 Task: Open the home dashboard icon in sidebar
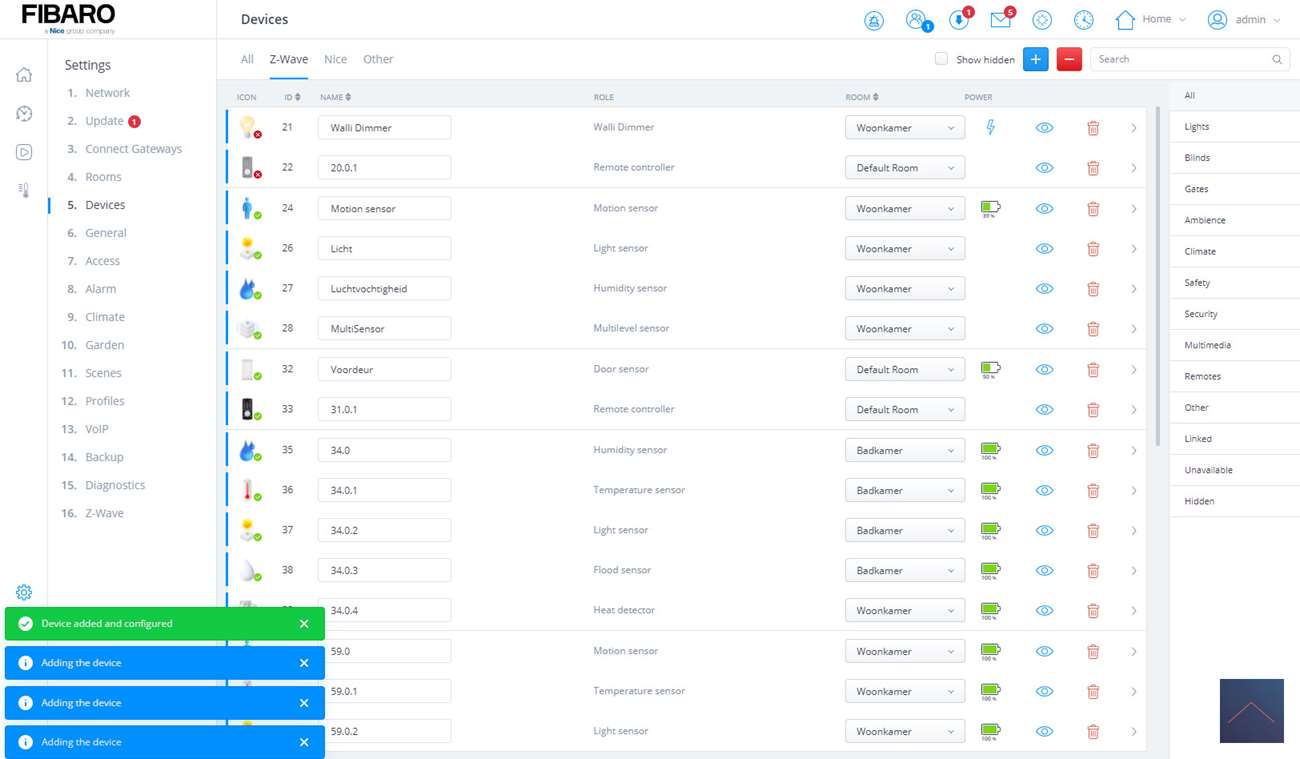click(24, 75)
